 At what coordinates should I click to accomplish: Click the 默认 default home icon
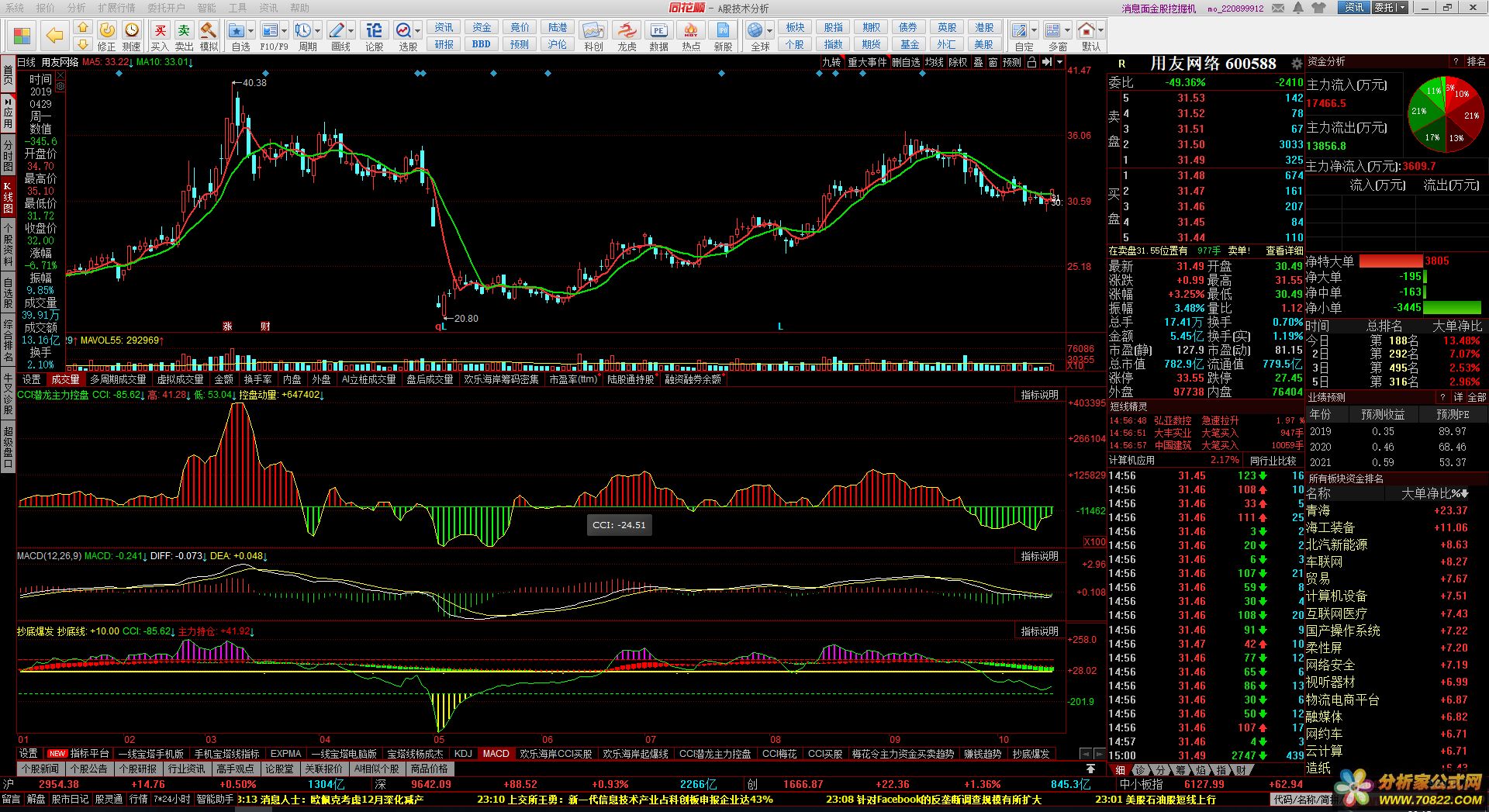pos(1087,30)
